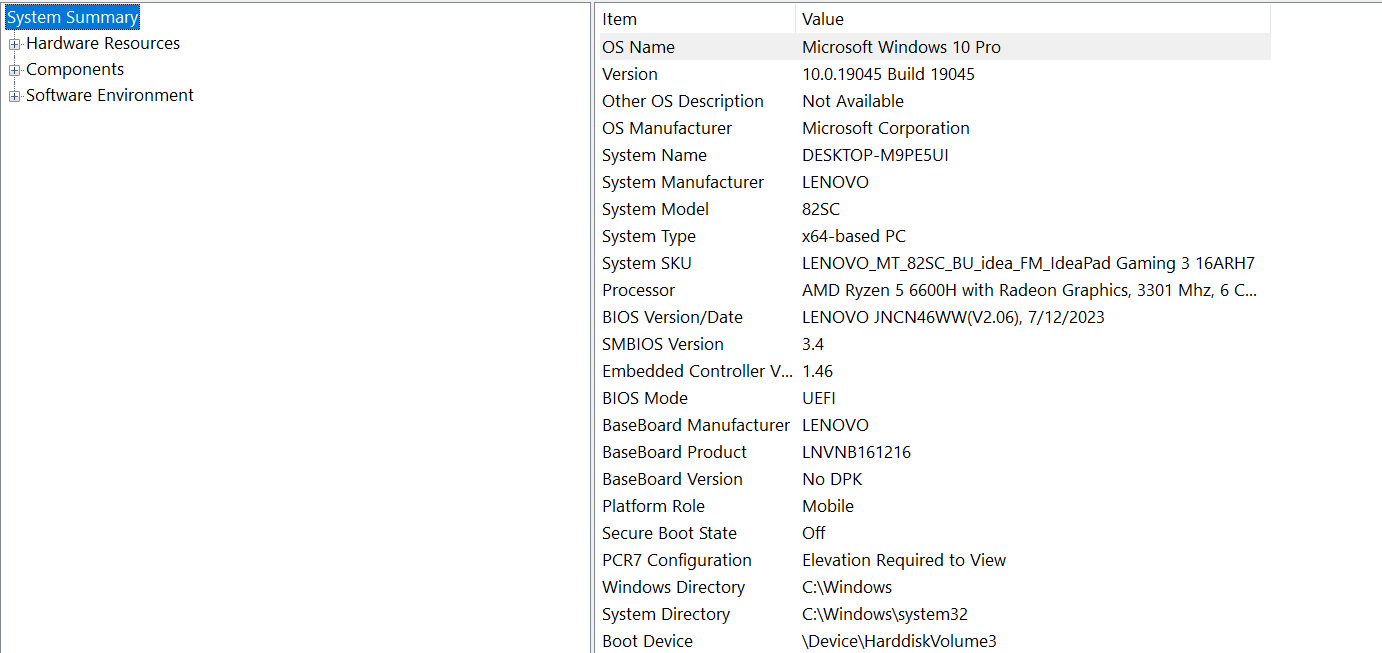Select the Software Environment label
This screenshot has width=1382, height=653.
pos(110,96)
